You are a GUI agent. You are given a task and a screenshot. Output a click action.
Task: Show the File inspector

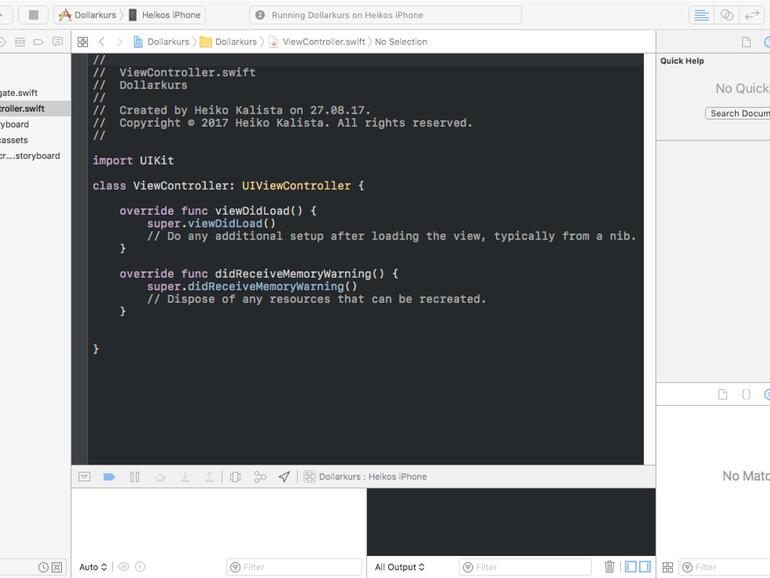746,42
